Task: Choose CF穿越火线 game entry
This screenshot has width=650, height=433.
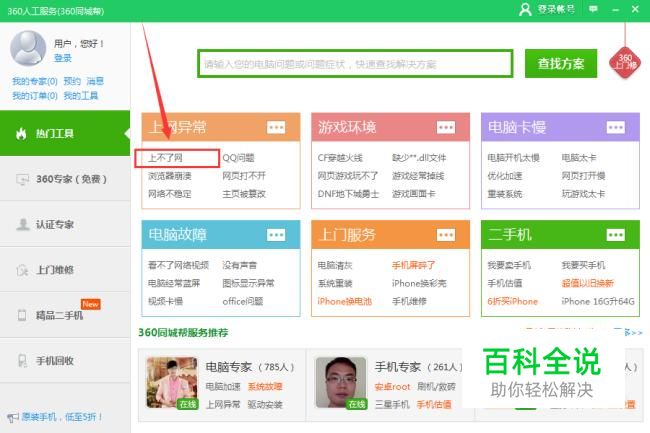Action: (x=340, y=158)
